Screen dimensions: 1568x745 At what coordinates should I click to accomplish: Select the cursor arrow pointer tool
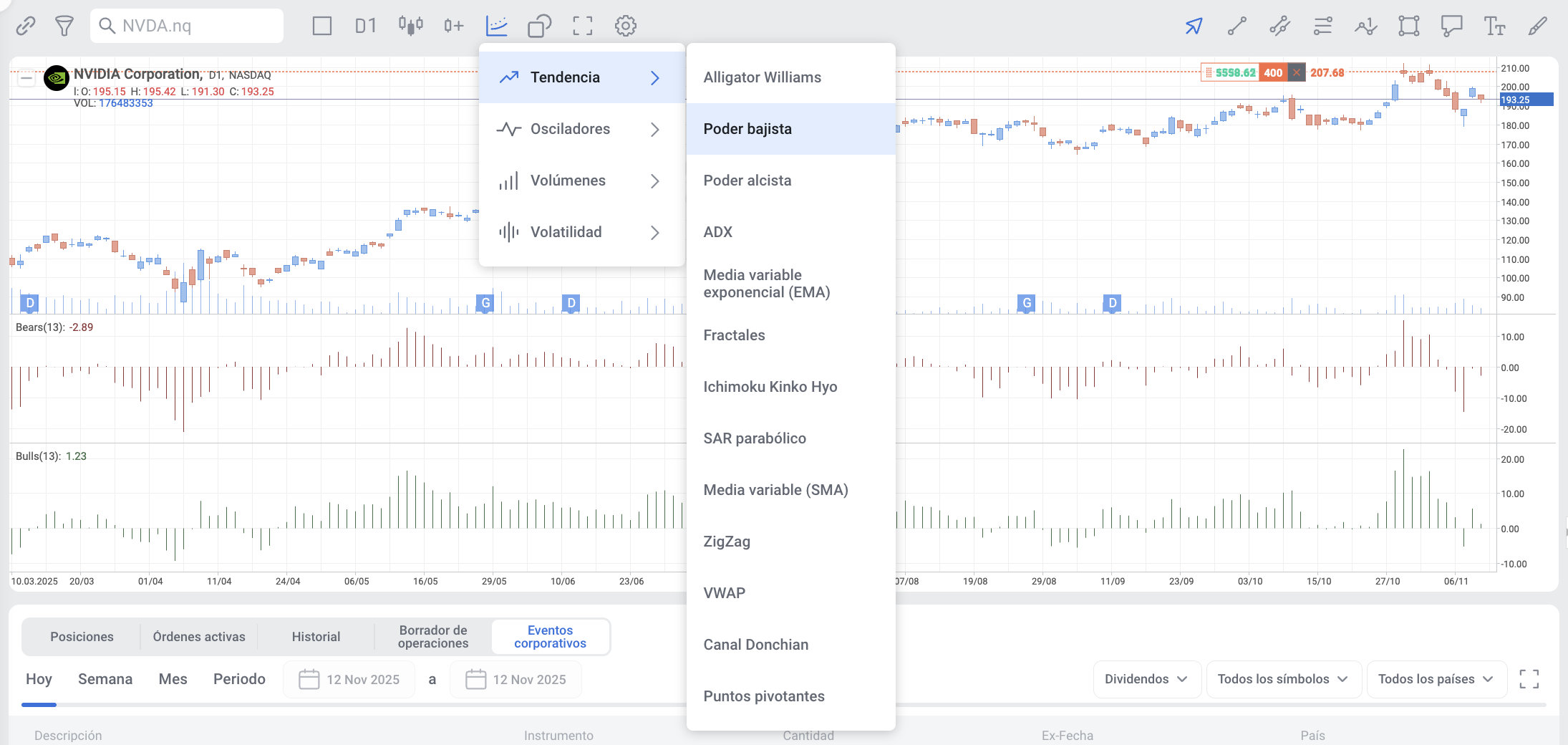[1194, 27]
